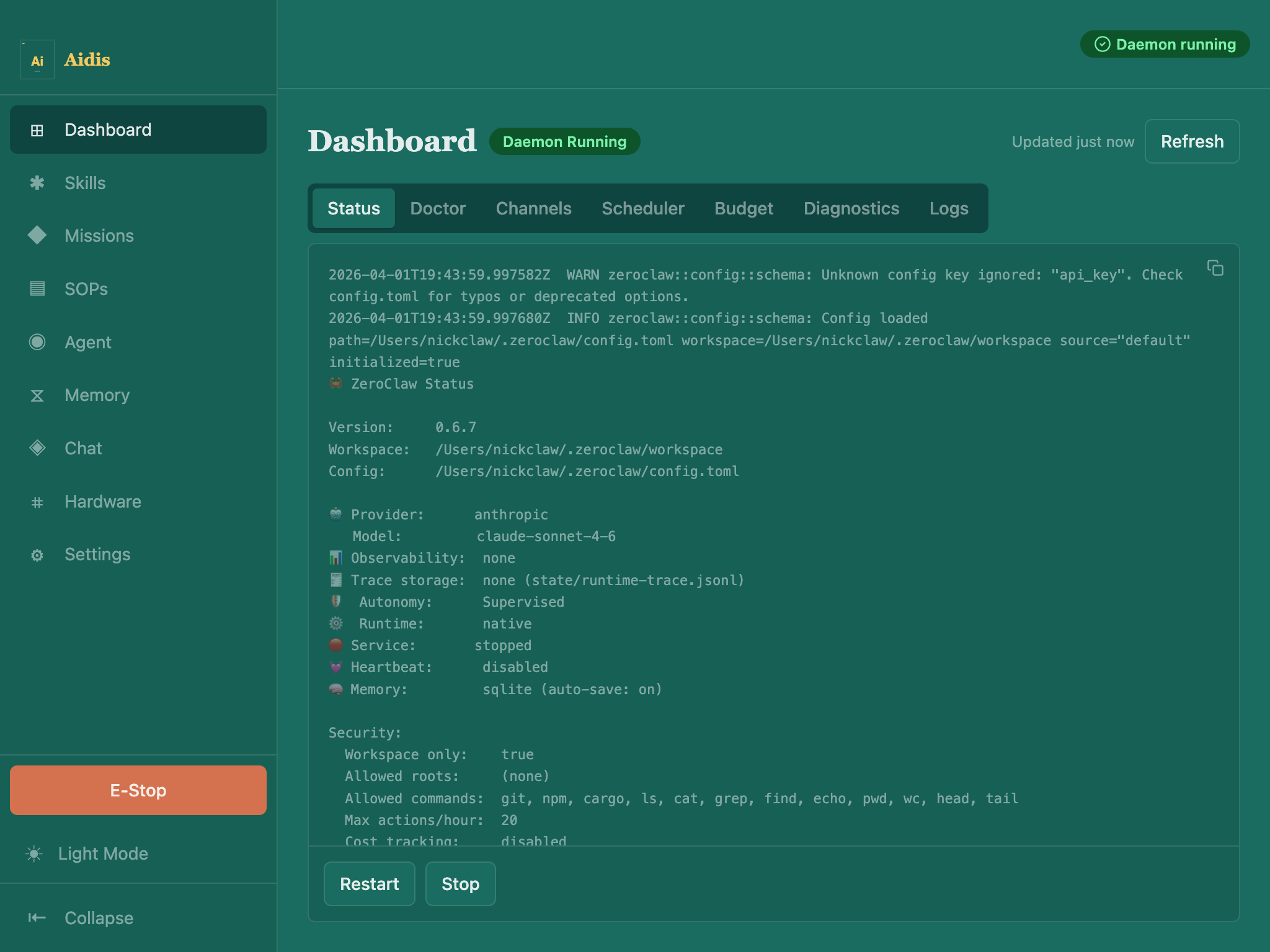Select the Agent circle icon
Image resolution: width=1270 pixels, height=952 pixels.
point(37,342)
